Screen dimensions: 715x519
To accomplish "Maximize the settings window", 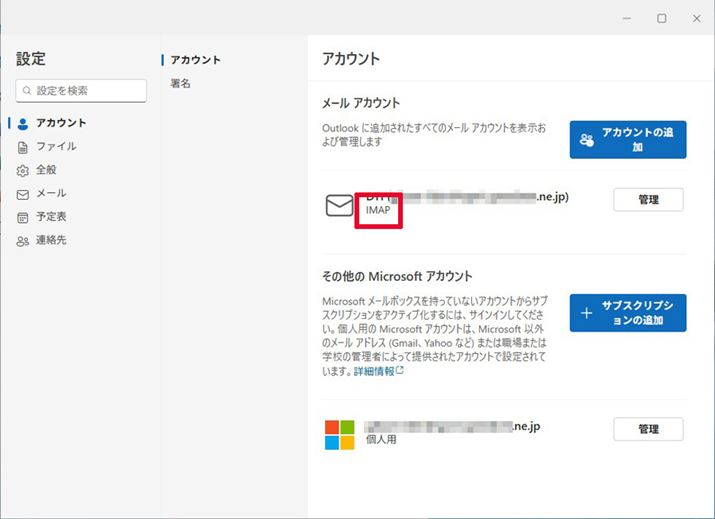I will 661,18.
